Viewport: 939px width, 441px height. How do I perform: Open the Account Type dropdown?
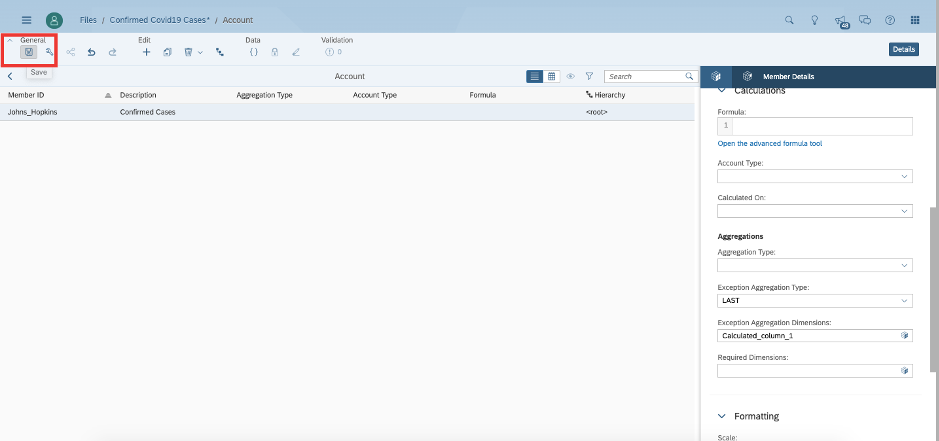[814, 176]
